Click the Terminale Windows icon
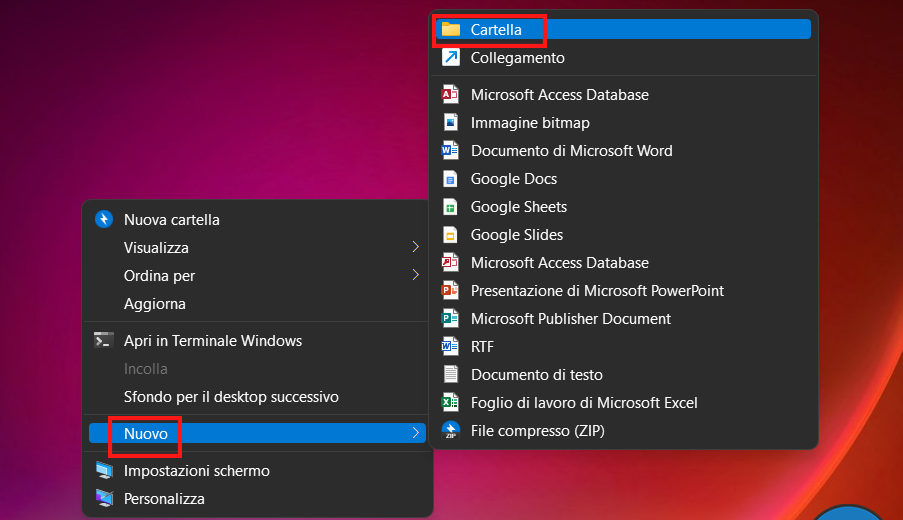903x520 pixels. [104, 341]
